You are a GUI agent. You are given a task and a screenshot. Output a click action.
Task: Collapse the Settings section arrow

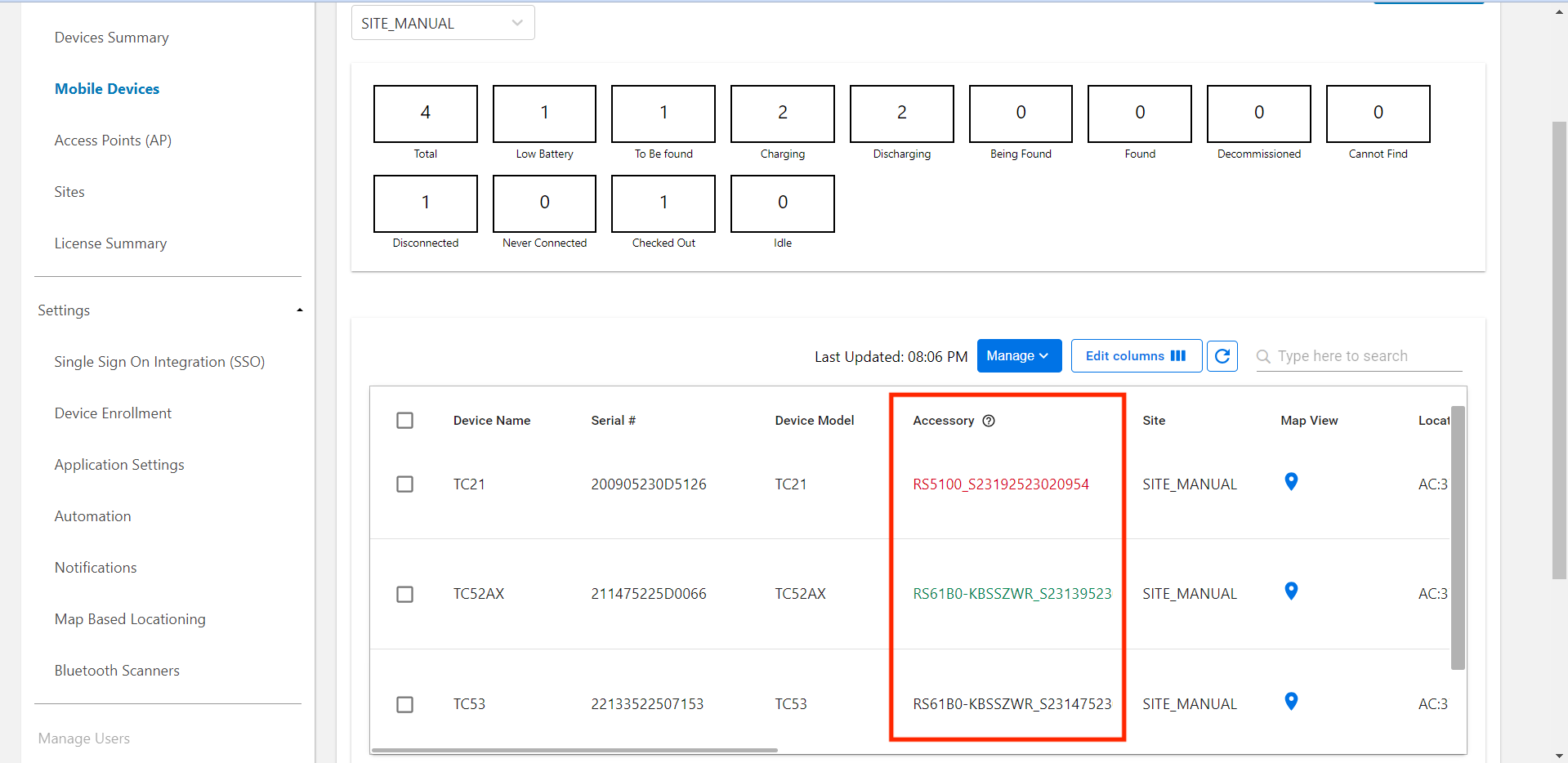coord(300,310)
